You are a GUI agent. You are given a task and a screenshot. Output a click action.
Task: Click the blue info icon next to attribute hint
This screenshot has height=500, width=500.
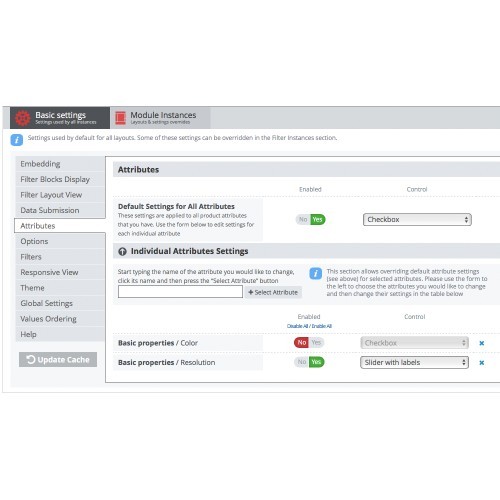[x=315, y=274]
